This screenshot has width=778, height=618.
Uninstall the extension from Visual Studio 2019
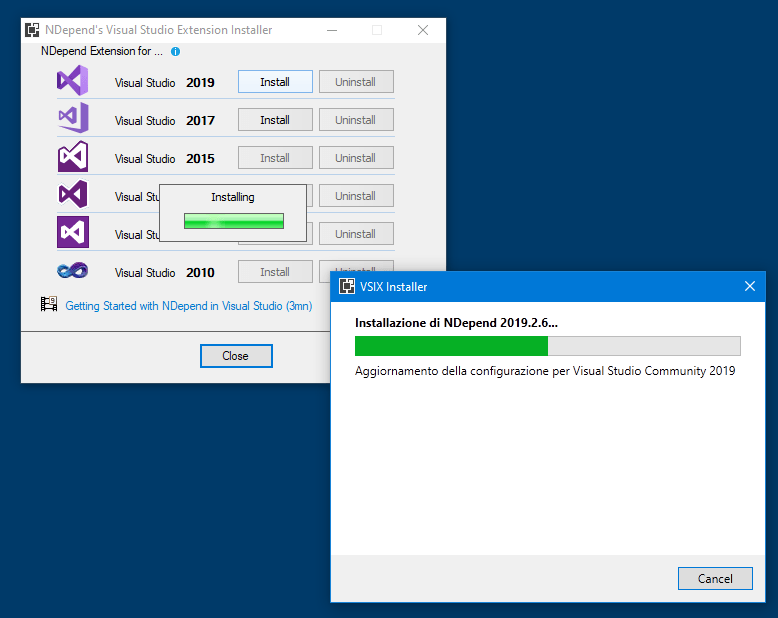[356, 82]
